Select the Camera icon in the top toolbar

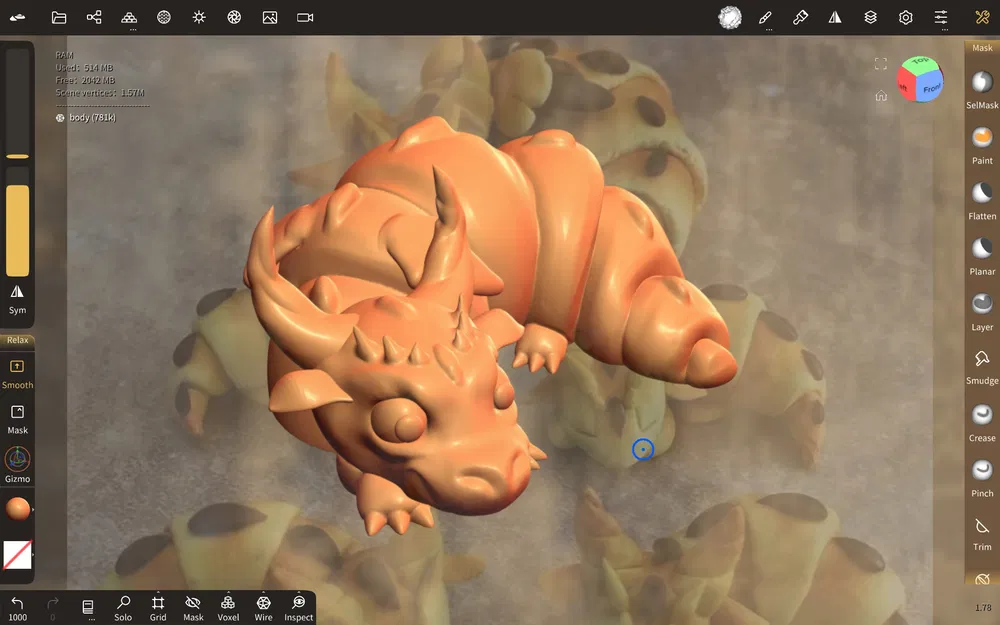tap(304, 17)
